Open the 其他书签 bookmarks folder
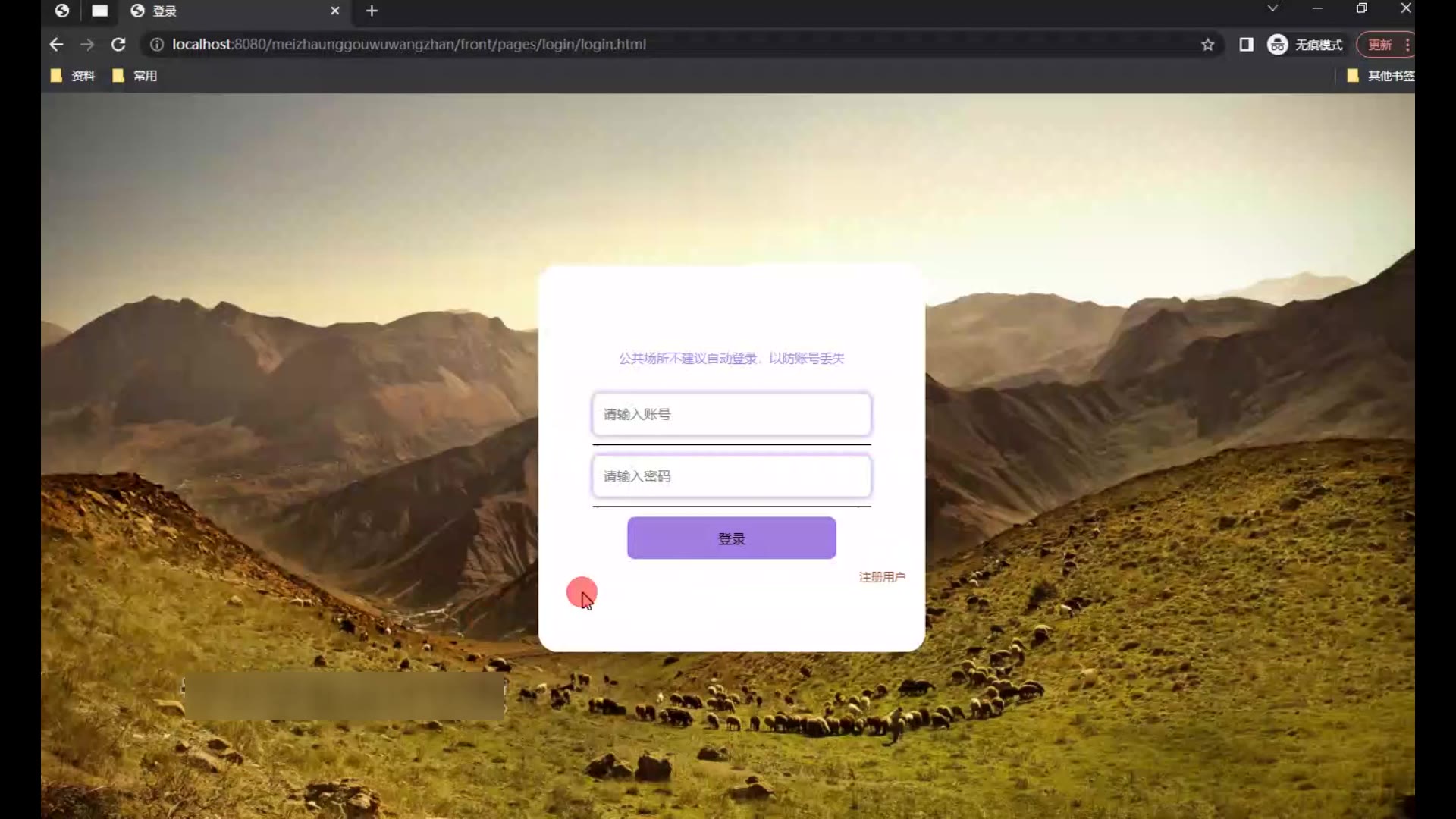 pyautogui.click(x=1380, y=76)
